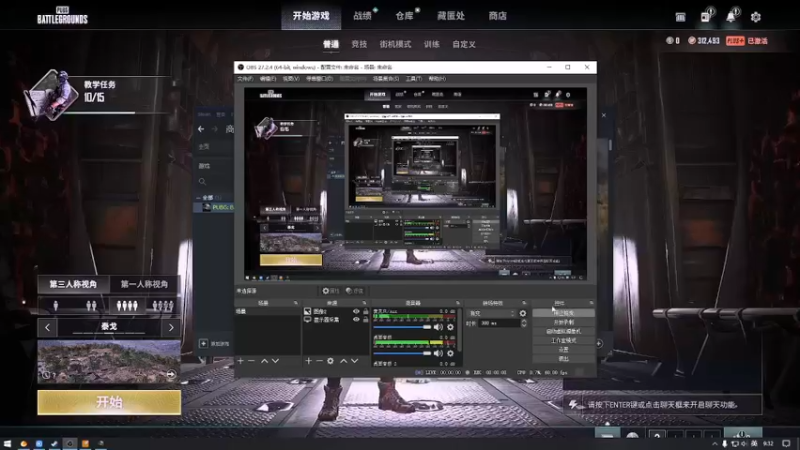This screenshot has height=450, width=800.
Task: Move scene down arrow in OBS Scenes panel
Action: [x=276, y=361]
